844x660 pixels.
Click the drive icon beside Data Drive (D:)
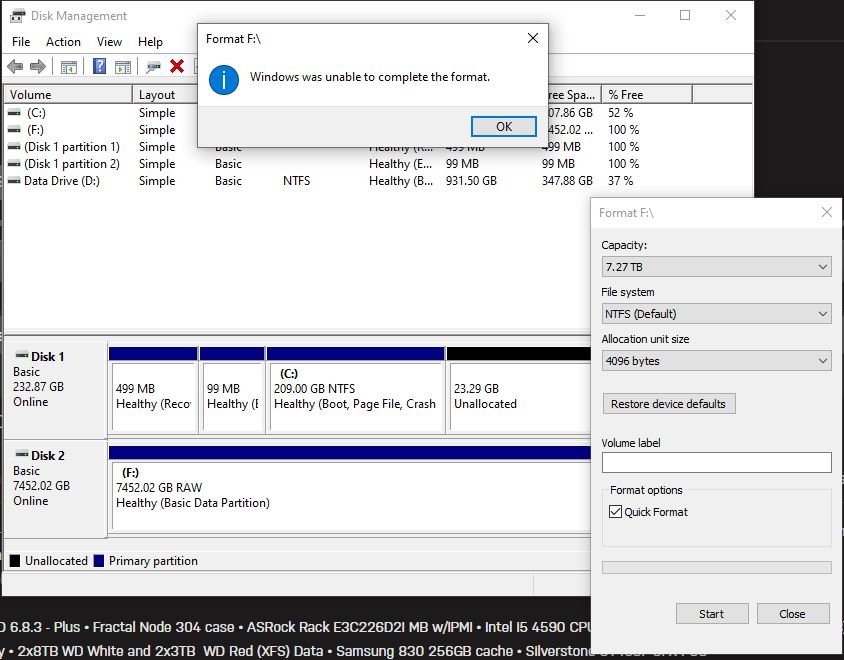point(15,181)
